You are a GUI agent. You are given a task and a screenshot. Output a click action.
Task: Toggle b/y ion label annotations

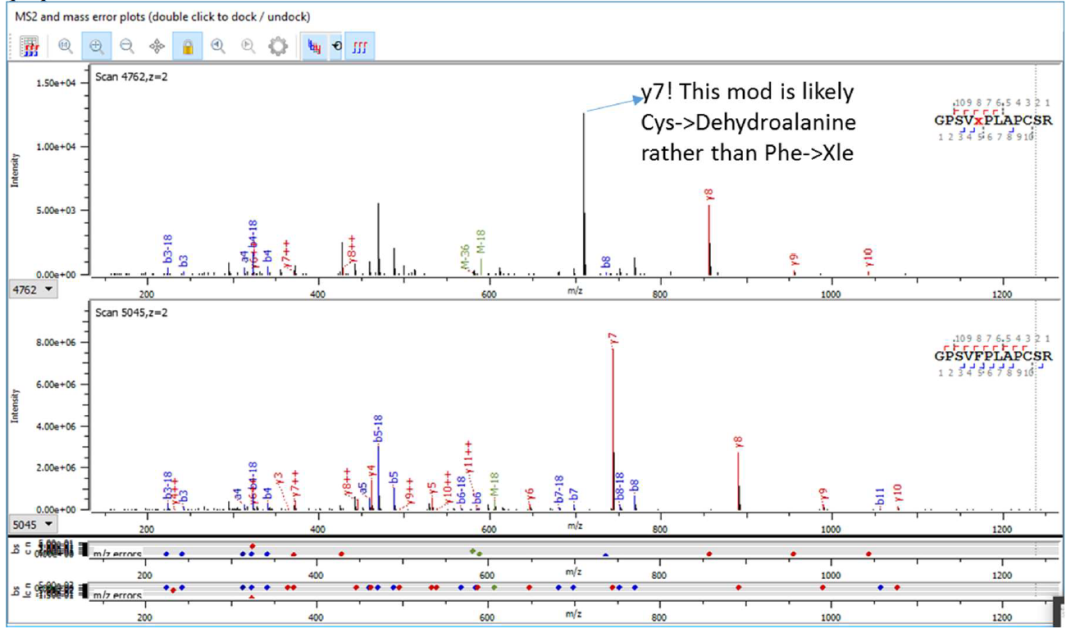click(x=314, y=46)
